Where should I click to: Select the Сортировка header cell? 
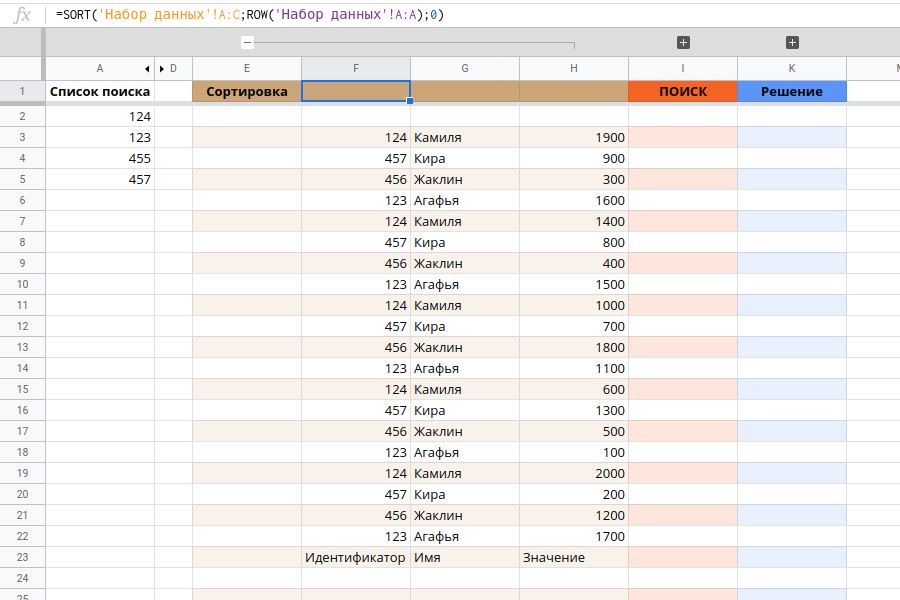click(x=247, y=92)
